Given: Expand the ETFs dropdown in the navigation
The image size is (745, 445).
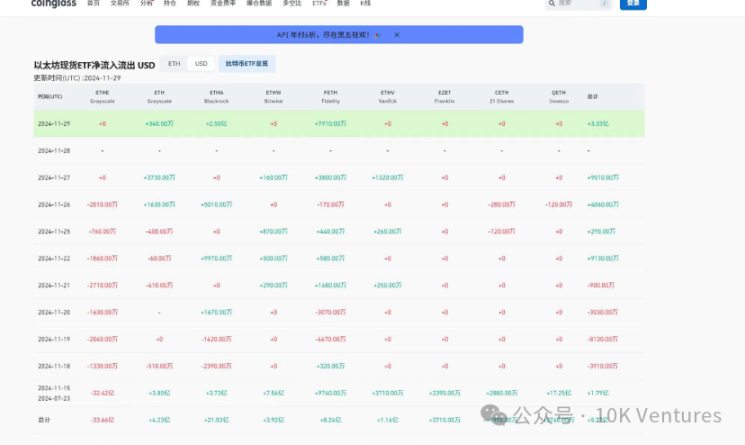Looking at the screenshot, I should [x=319, y=4].
